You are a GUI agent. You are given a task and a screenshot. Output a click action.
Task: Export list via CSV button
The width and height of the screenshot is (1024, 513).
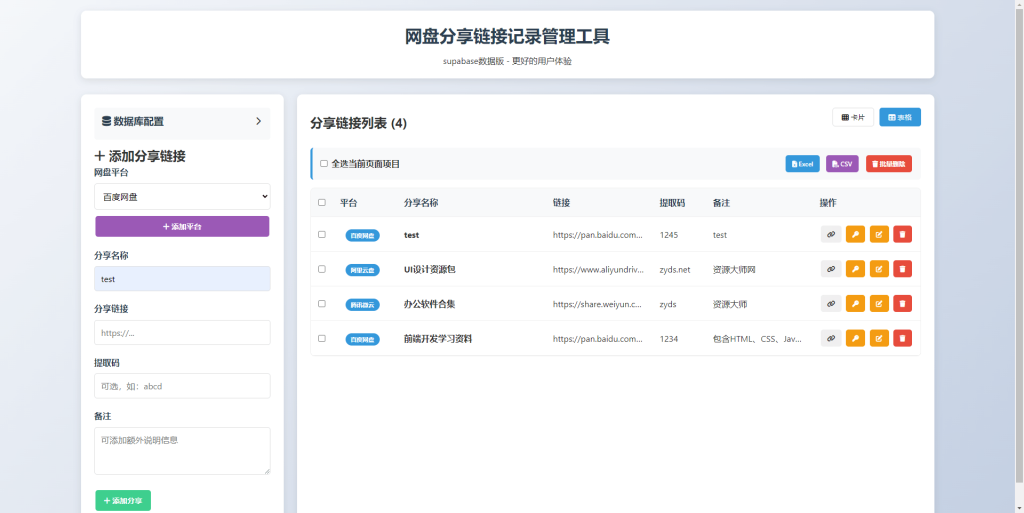(842, 164)
